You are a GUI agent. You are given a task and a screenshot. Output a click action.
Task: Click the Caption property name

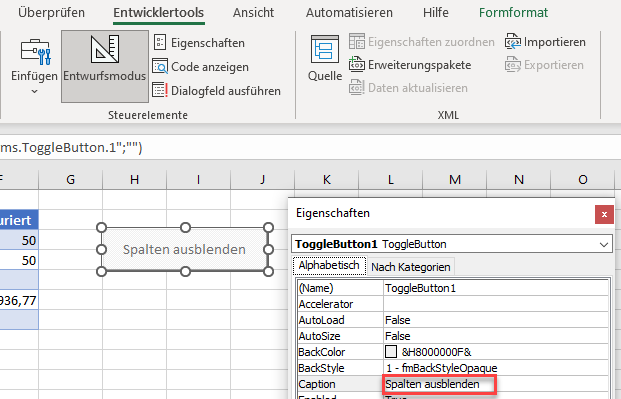point(340,384)
